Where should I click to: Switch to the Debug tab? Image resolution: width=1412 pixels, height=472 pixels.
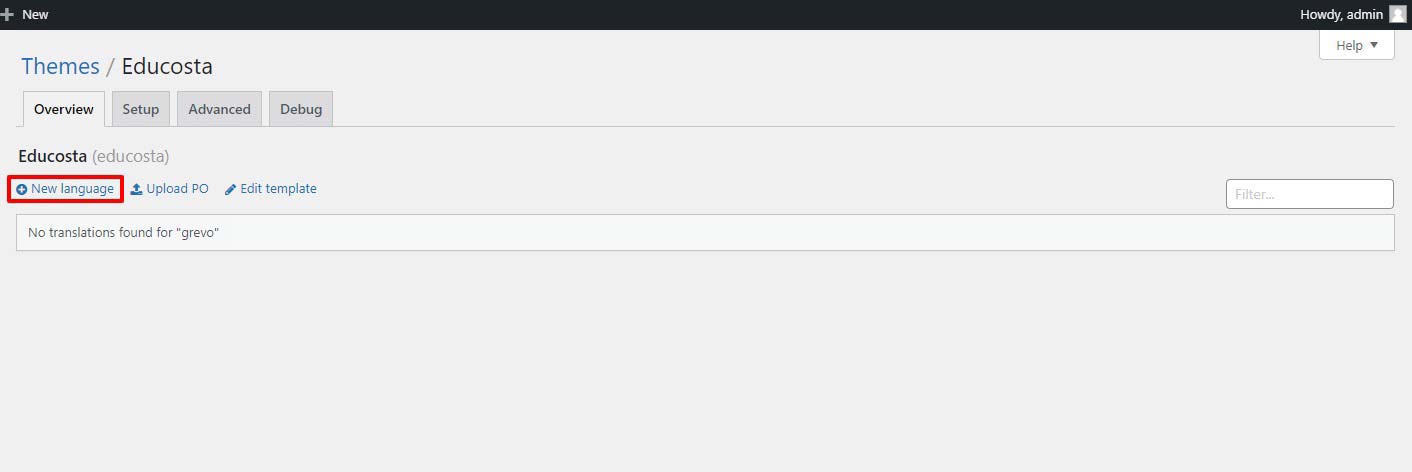point(301,109)
